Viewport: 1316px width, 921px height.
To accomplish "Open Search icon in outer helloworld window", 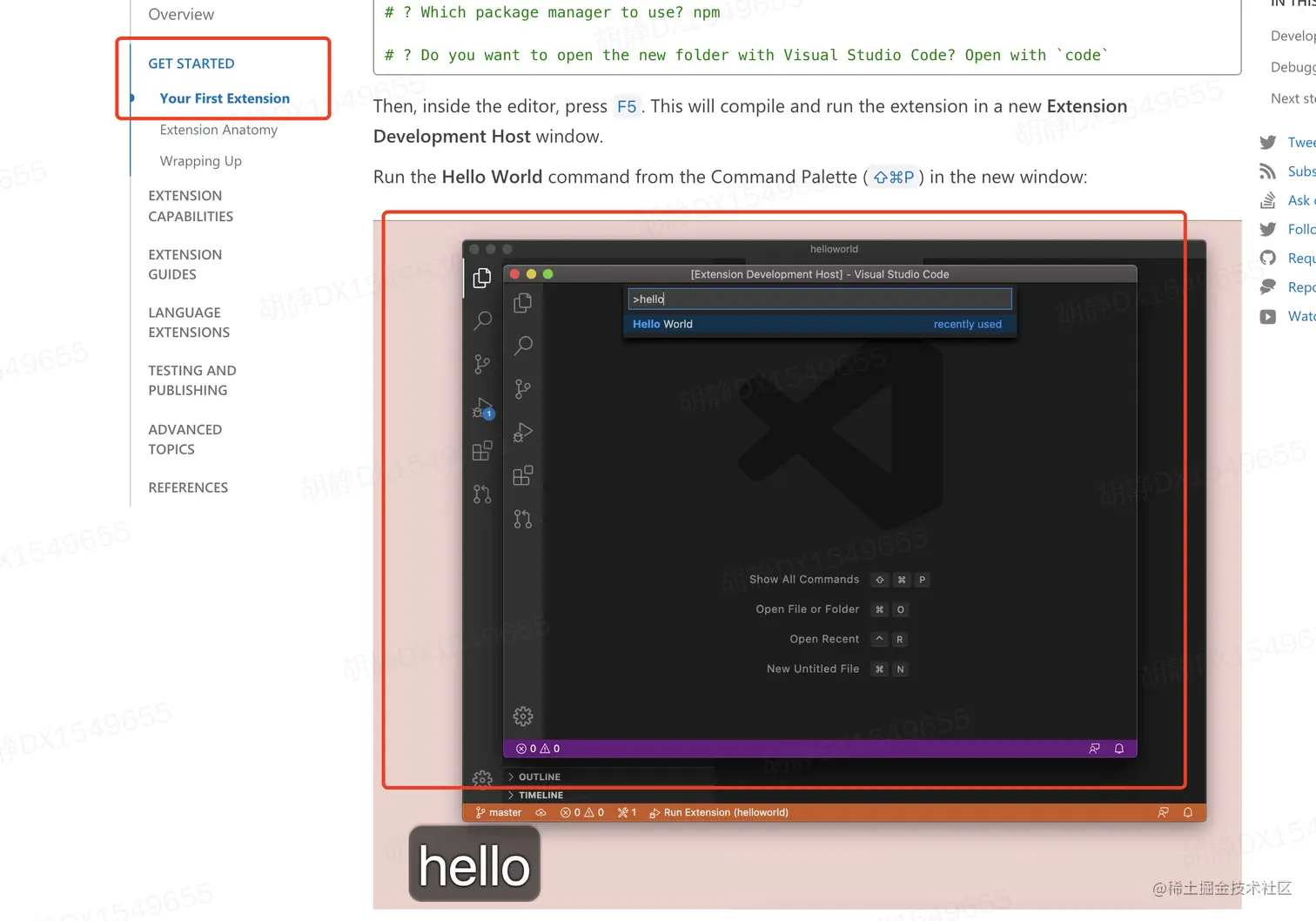I will pos(482,320).
